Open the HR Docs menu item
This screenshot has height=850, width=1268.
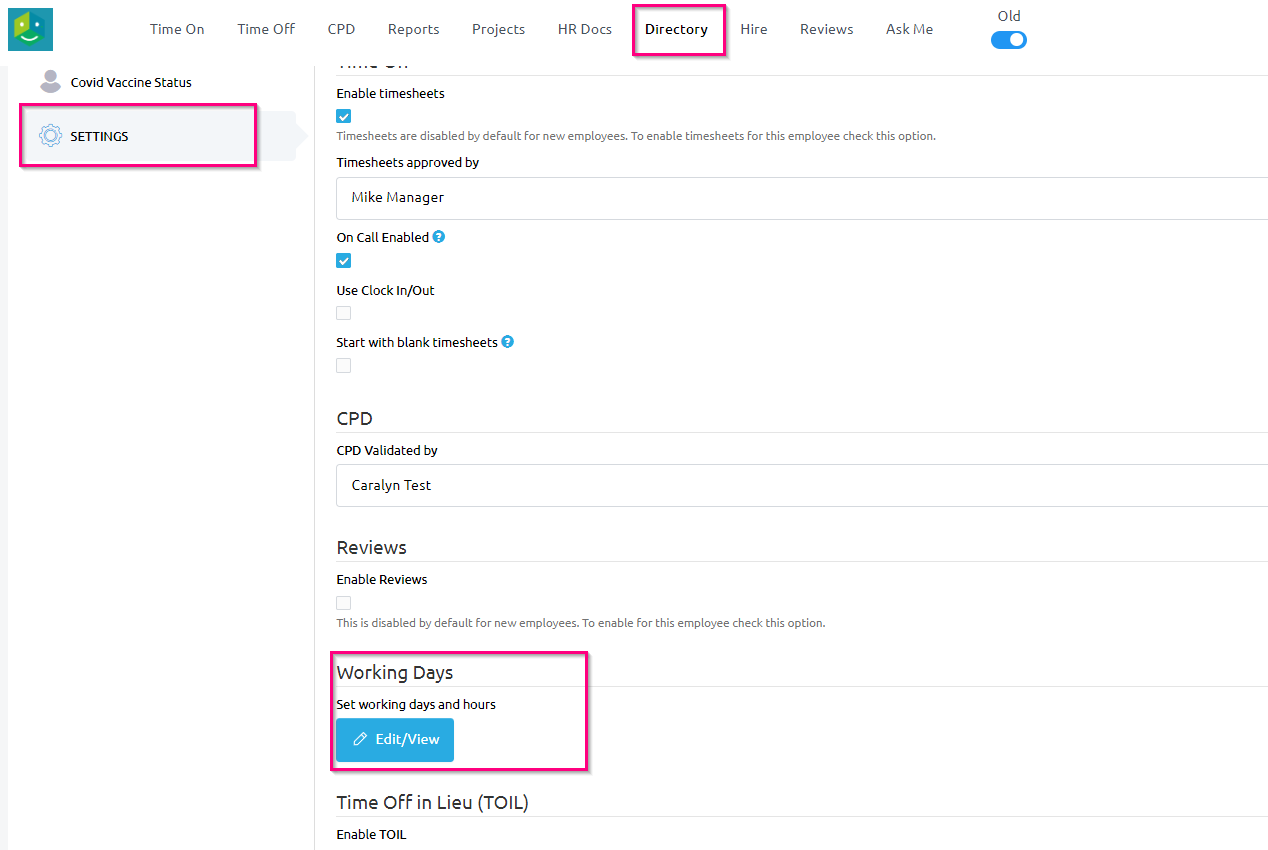[x=584, y=29]
